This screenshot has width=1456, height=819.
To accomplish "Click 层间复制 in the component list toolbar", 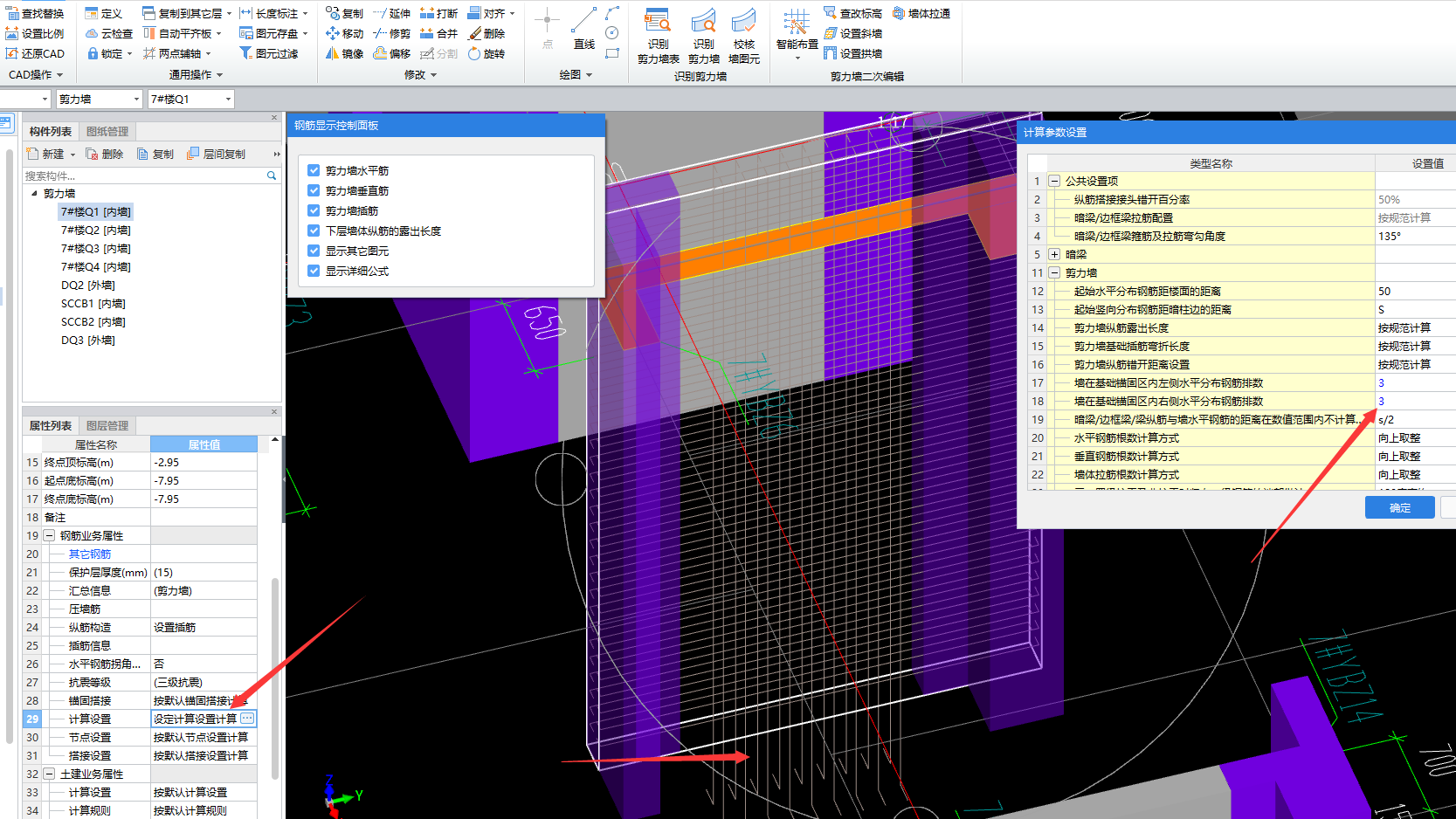I will 217,154.
